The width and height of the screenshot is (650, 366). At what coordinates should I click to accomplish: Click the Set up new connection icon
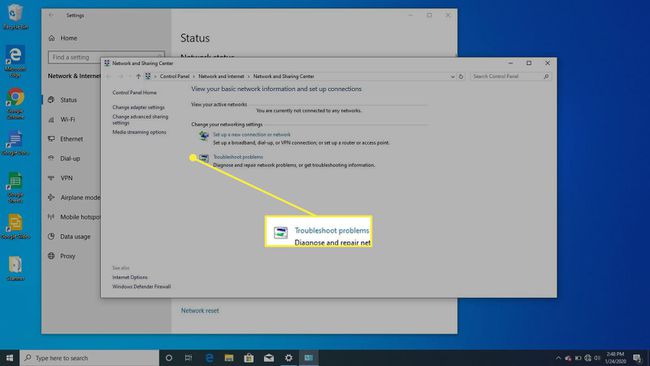[x=204, y=136]
